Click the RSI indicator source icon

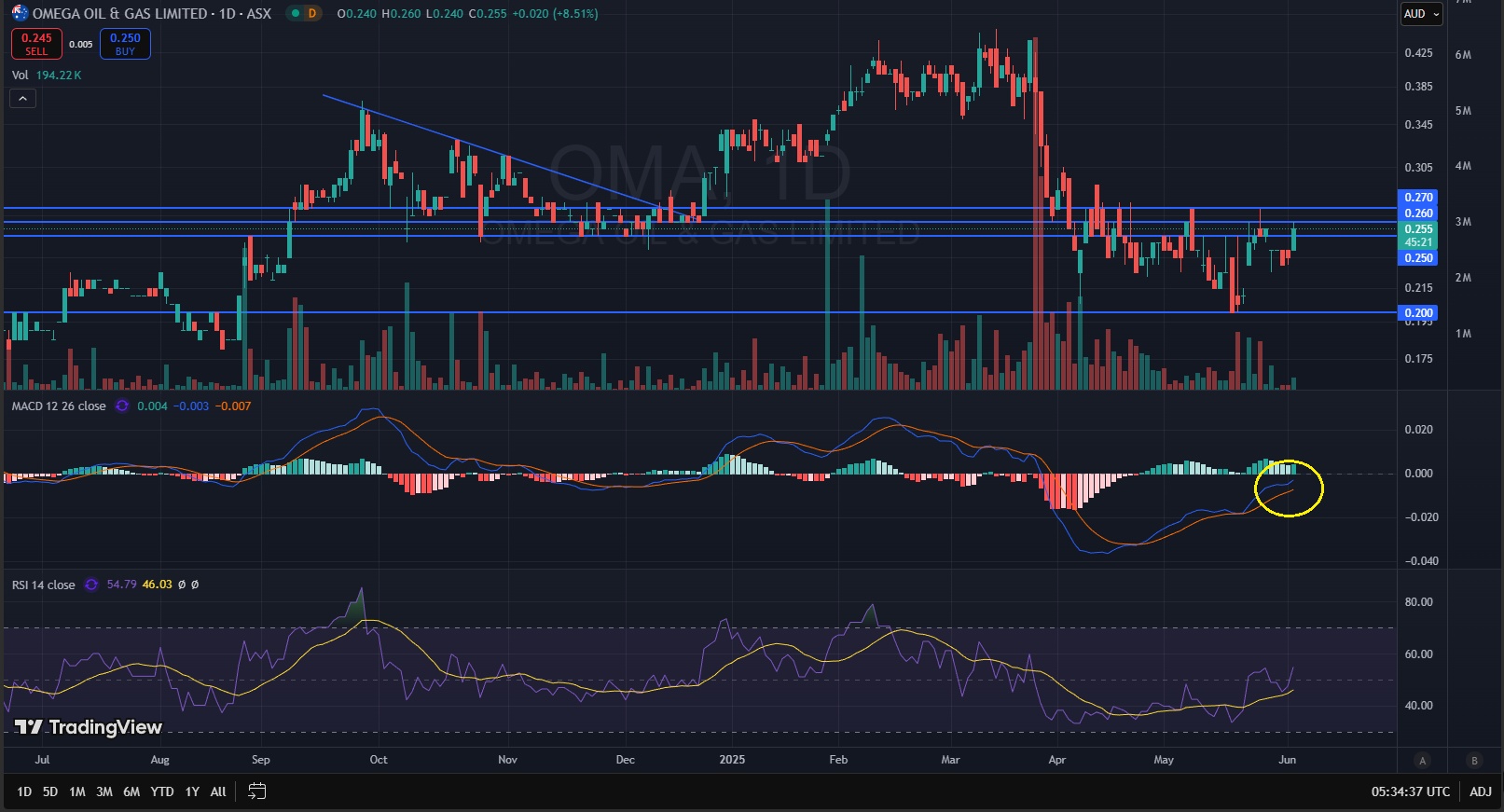[x=91, y=585]
